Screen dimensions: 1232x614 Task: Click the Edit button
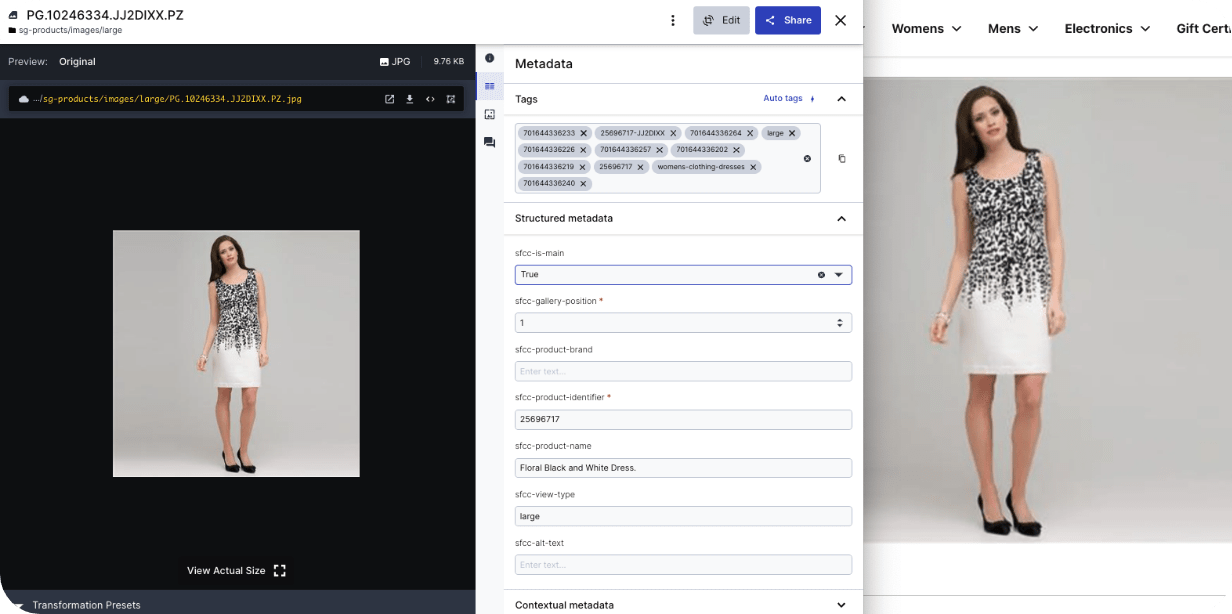(721, 20)
